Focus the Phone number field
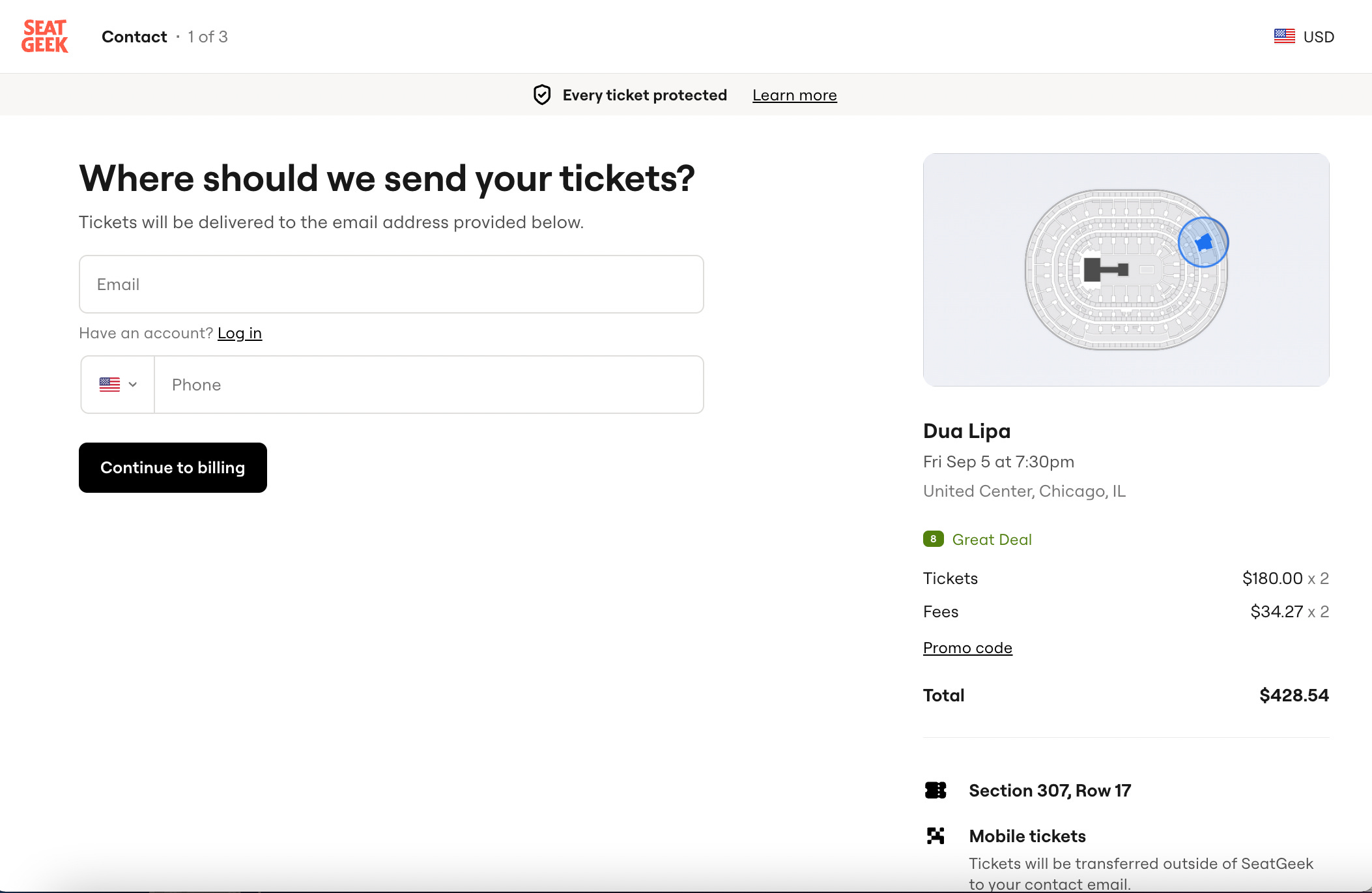Viewport: 1372px width, 893px height. pos(428,385)
